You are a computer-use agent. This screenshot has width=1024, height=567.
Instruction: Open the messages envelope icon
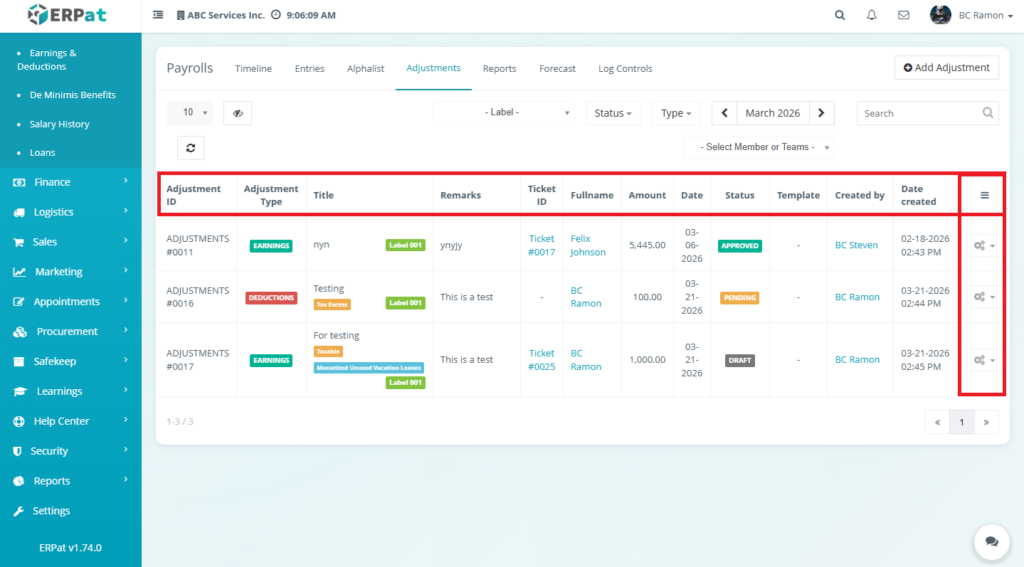tap(904, 15)
